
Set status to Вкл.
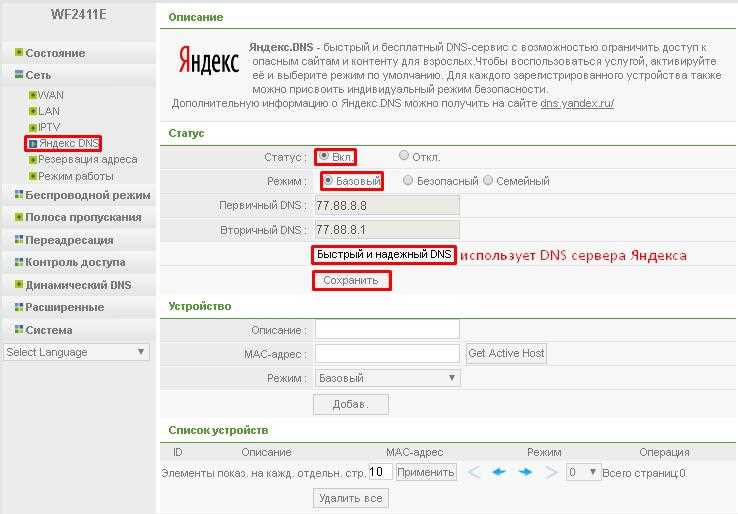tap(324, 155)
